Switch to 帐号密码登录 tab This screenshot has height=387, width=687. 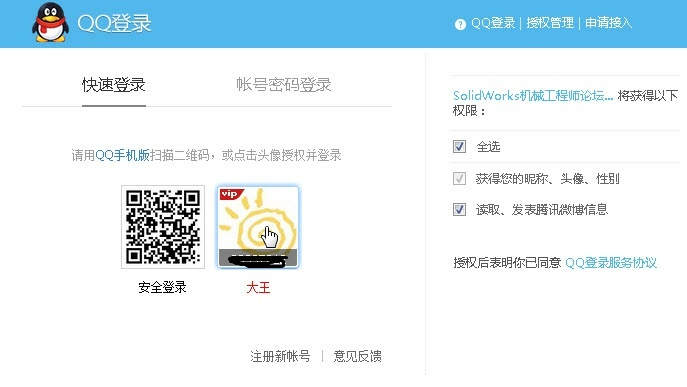pos(283,85)
